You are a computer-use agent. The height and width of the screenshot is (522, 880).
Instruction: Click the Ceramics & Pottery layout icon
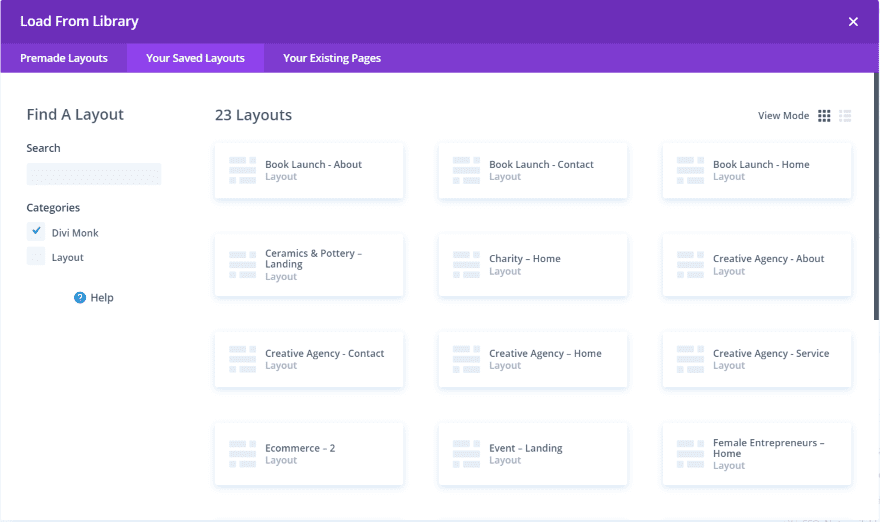(x=242, y=265)
